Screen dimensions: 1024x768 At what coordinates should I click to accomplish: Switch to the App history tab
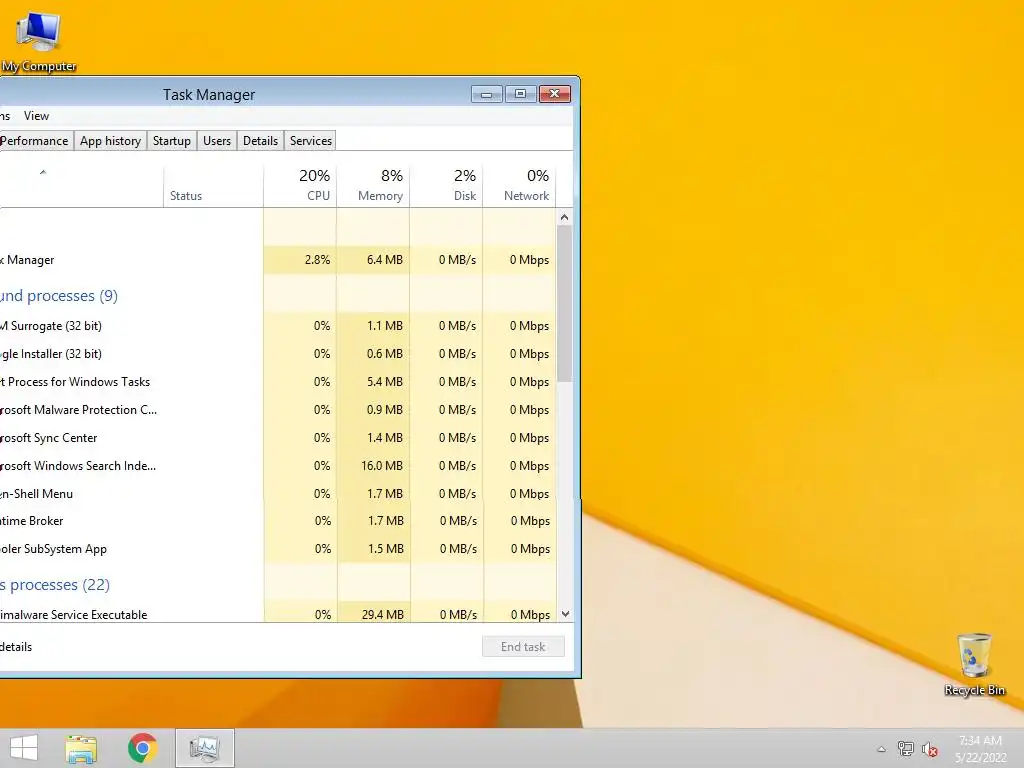(110, 140)
